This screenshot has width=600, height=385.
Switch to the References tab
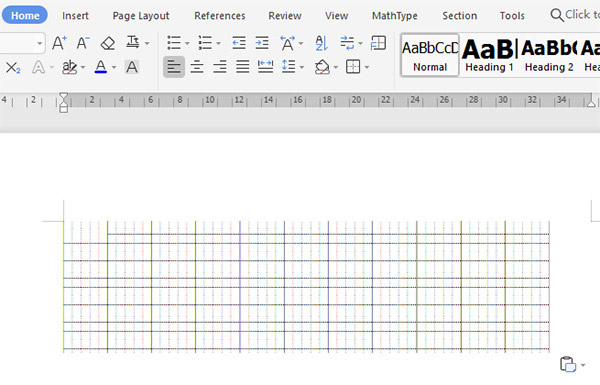coord(220,16)
